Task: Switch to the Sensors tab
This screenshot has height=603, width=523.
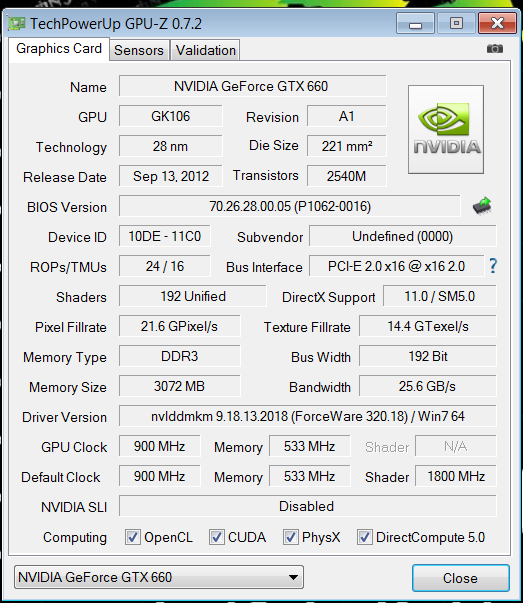Action: point(139,50)
